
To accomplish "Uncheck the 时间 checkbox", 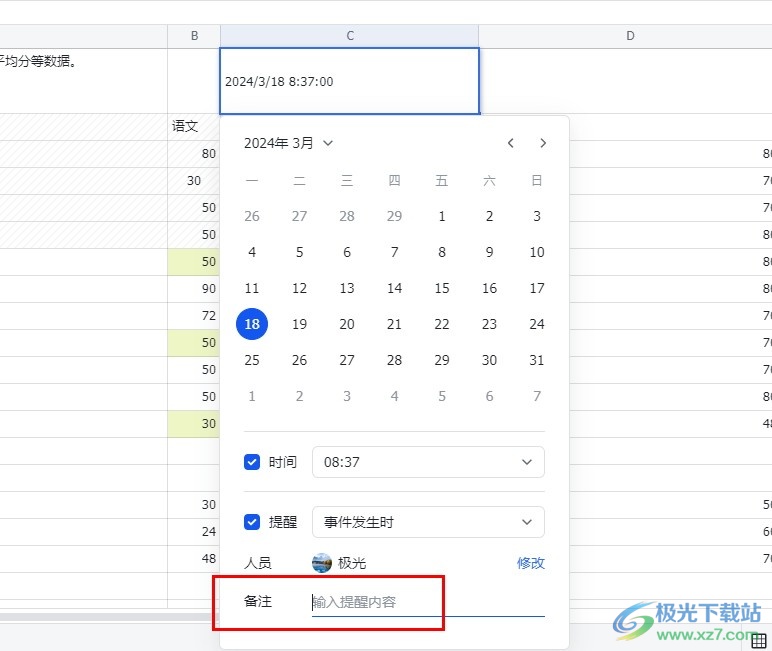I will pos(252,462).
